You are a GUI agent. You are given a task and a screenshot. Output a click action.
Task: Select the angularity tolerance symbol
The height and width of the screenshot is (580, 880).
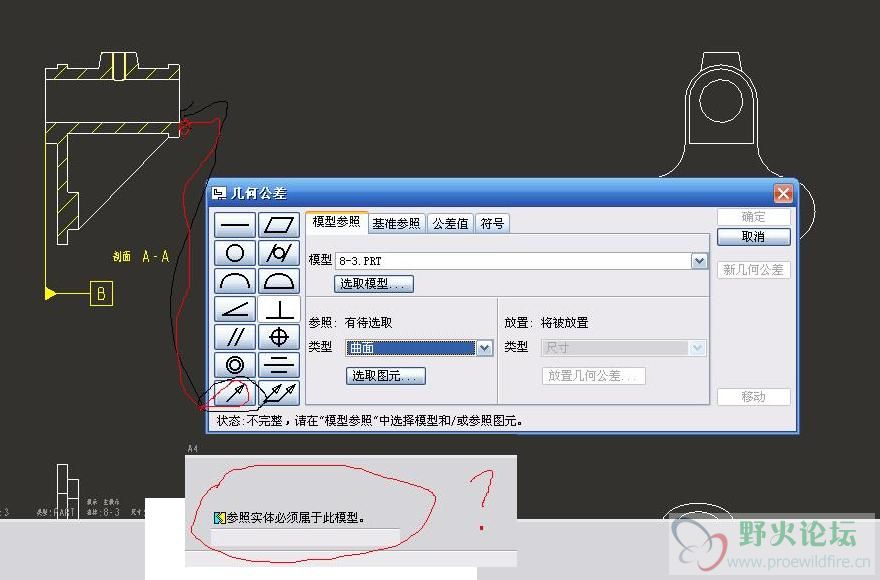235,309
